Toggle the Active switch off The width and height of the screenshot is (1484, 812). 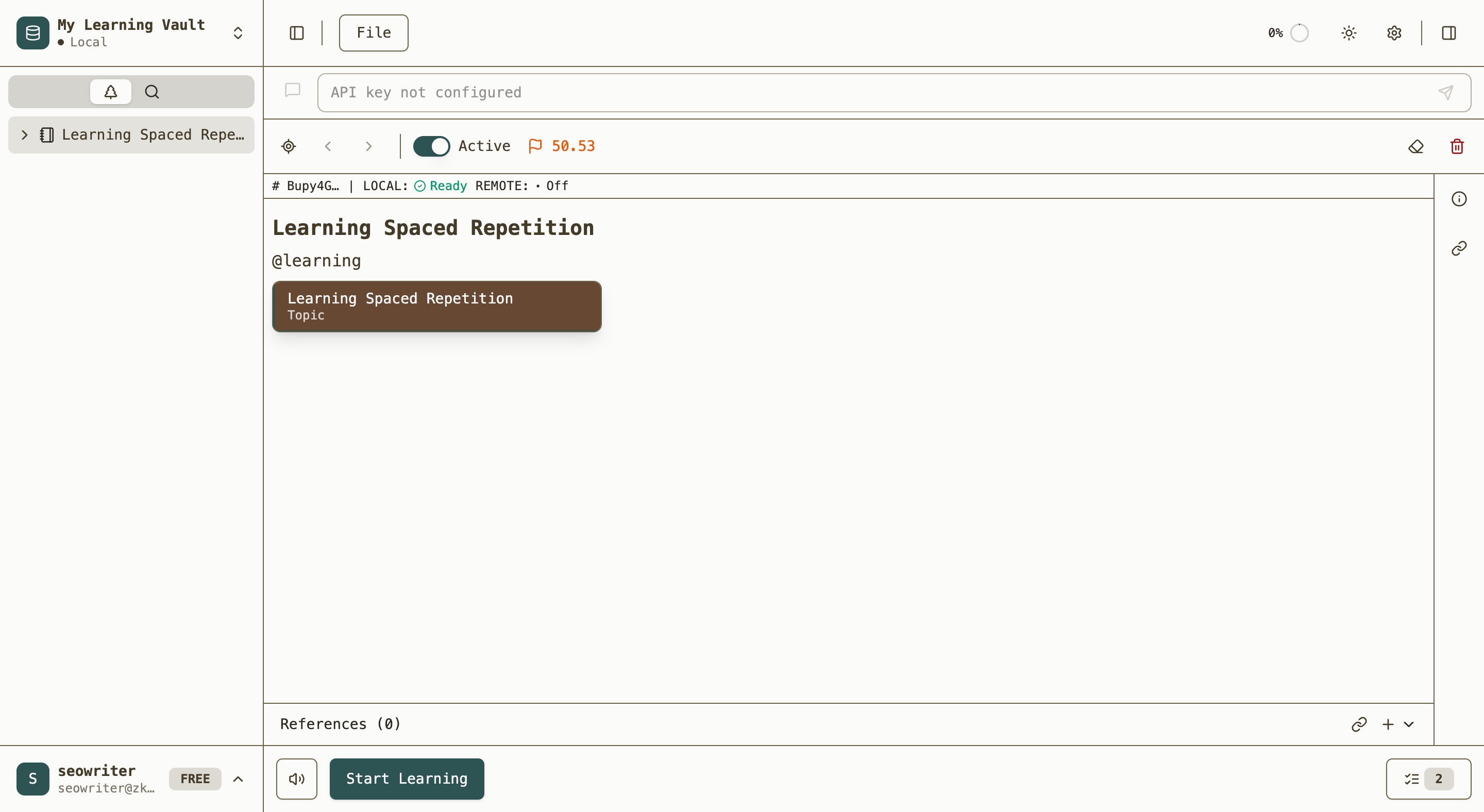coord(431,146)
